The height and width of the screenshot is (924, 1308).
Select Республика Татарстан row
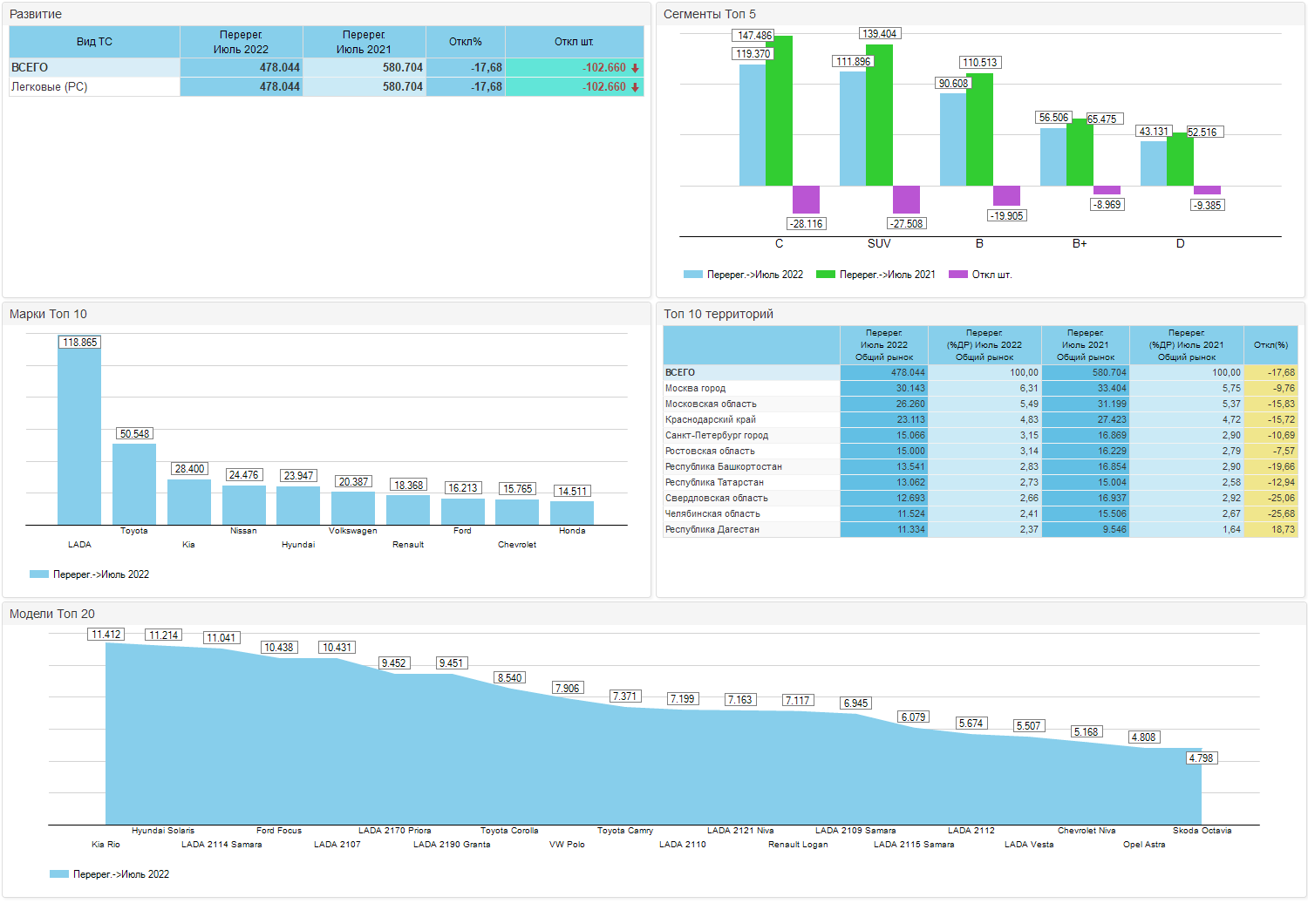[981, 482]
